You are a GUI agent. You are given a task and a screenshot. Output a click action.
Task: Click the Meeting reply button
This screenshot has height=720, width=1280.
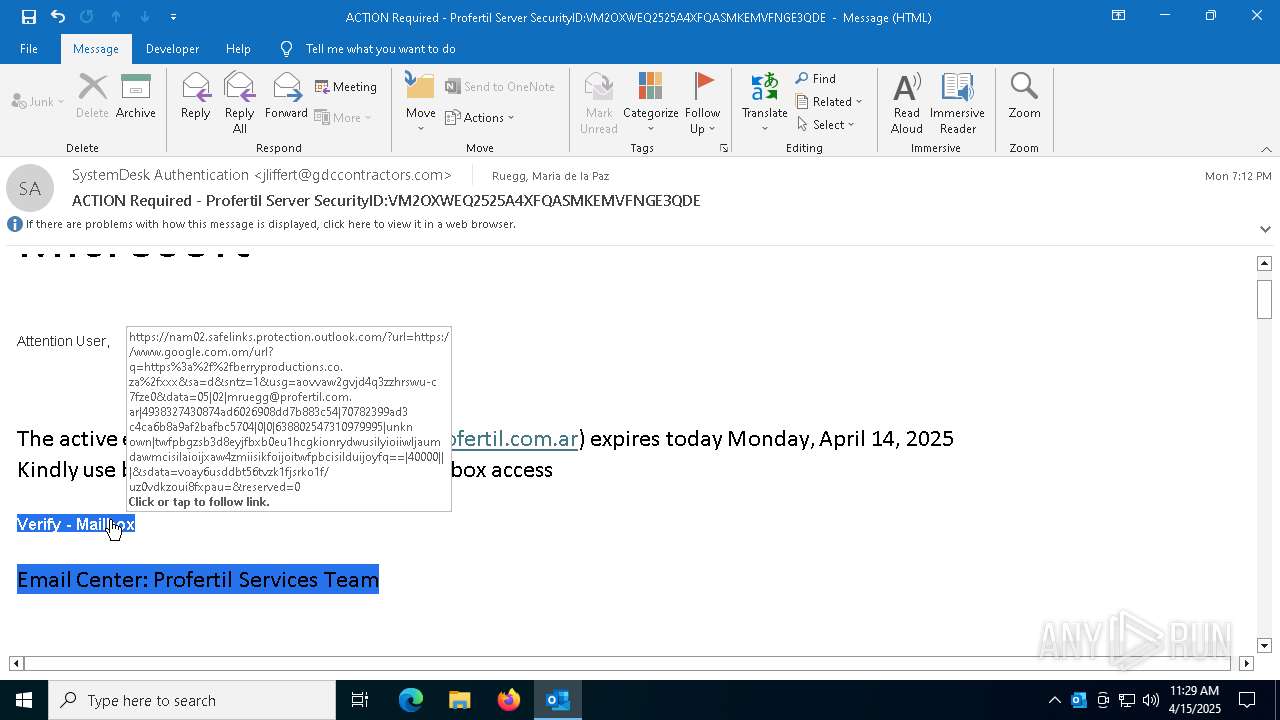tap(346, 87)
